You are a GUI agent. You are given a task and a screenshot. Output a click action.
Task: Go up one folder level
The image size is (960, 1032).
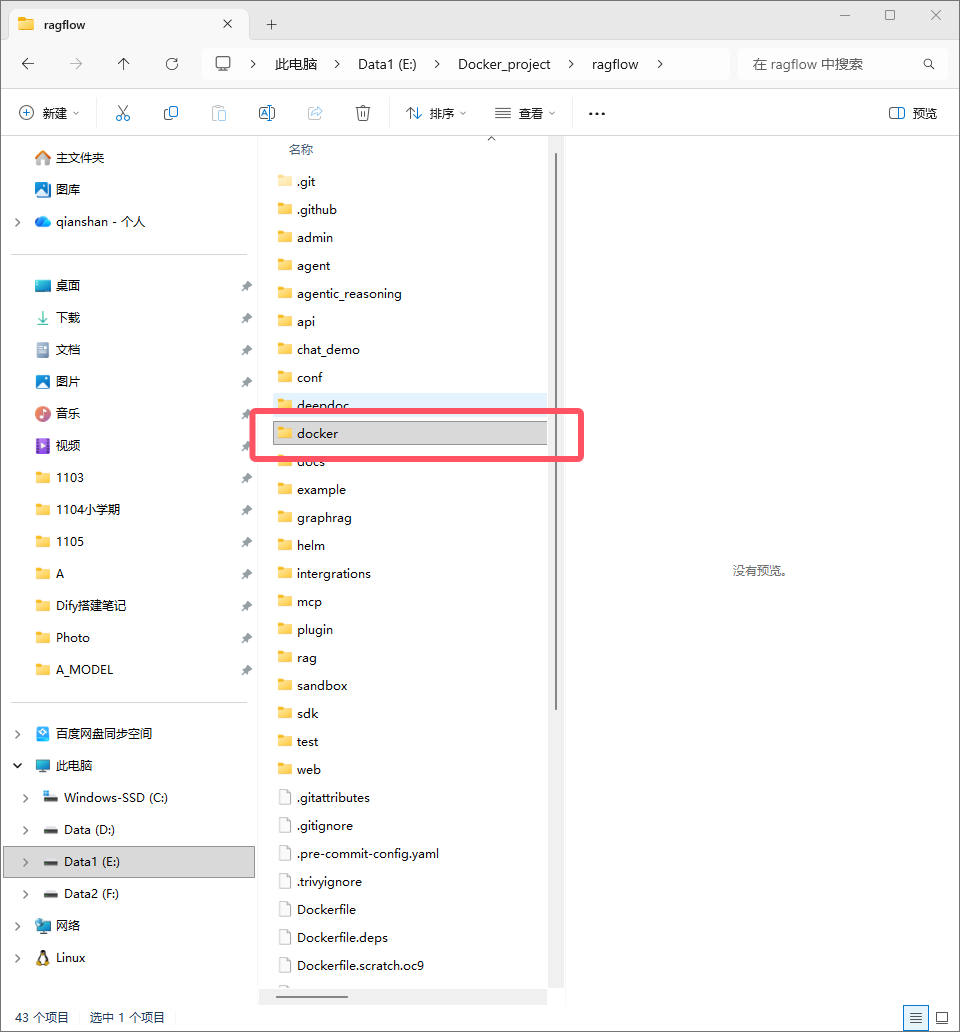pos(124,64)
